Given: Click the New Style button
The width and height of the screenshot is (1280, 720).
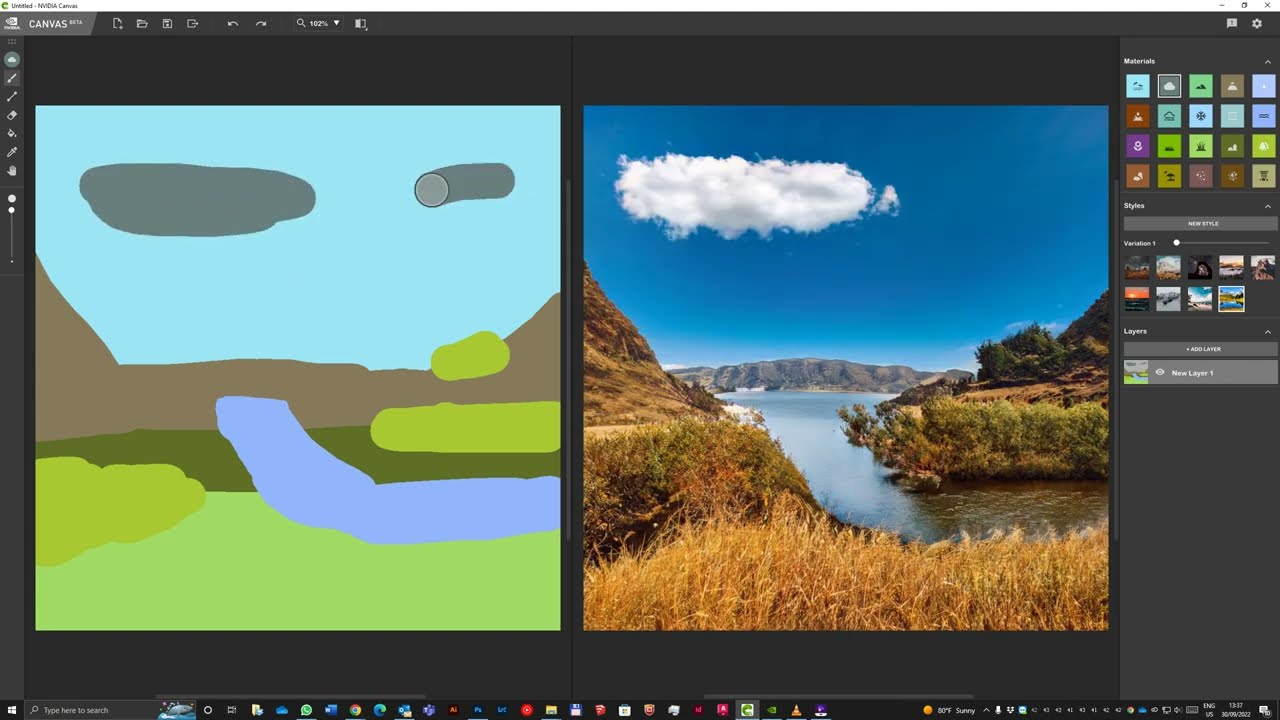Looking at the screenshot, I should pos(1202,224).
